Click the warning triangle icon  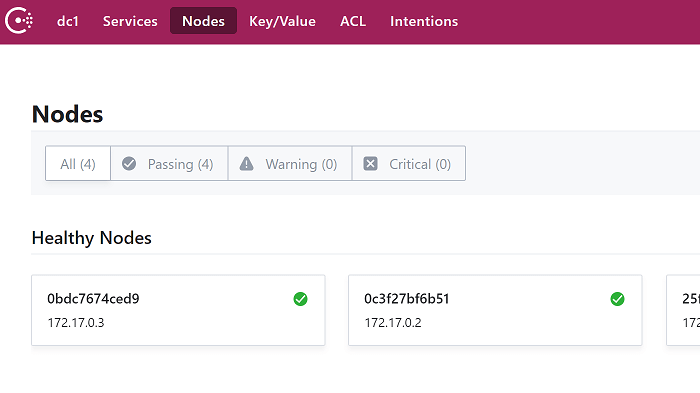246,163
